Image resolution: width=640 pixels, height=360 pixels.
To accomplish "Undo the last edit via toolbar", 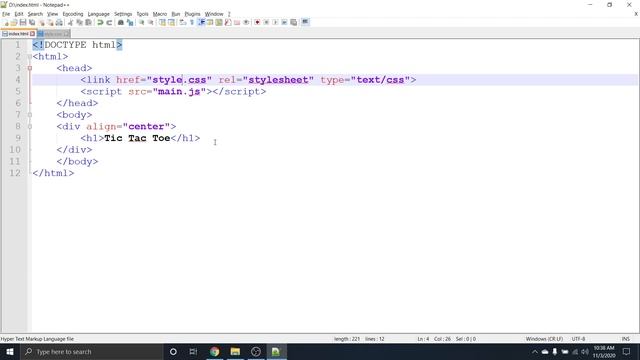I will 100,22.
